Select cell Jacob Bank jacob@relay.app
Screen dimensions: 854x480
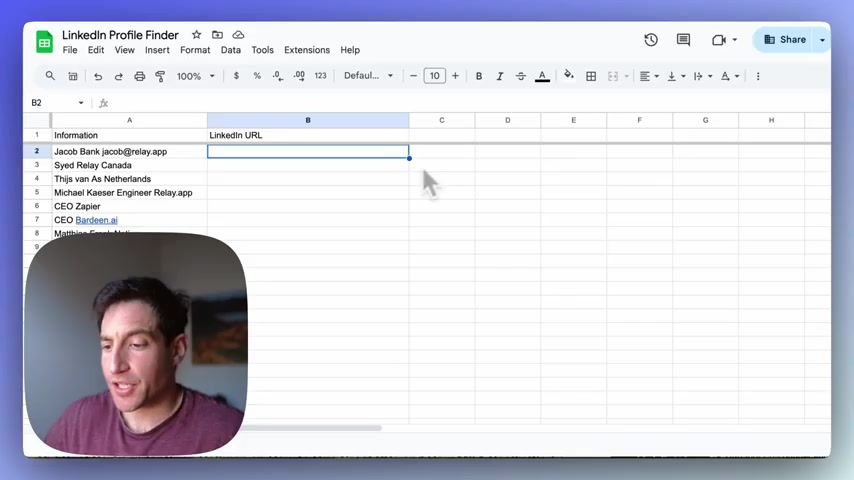[x=129, y=151]
